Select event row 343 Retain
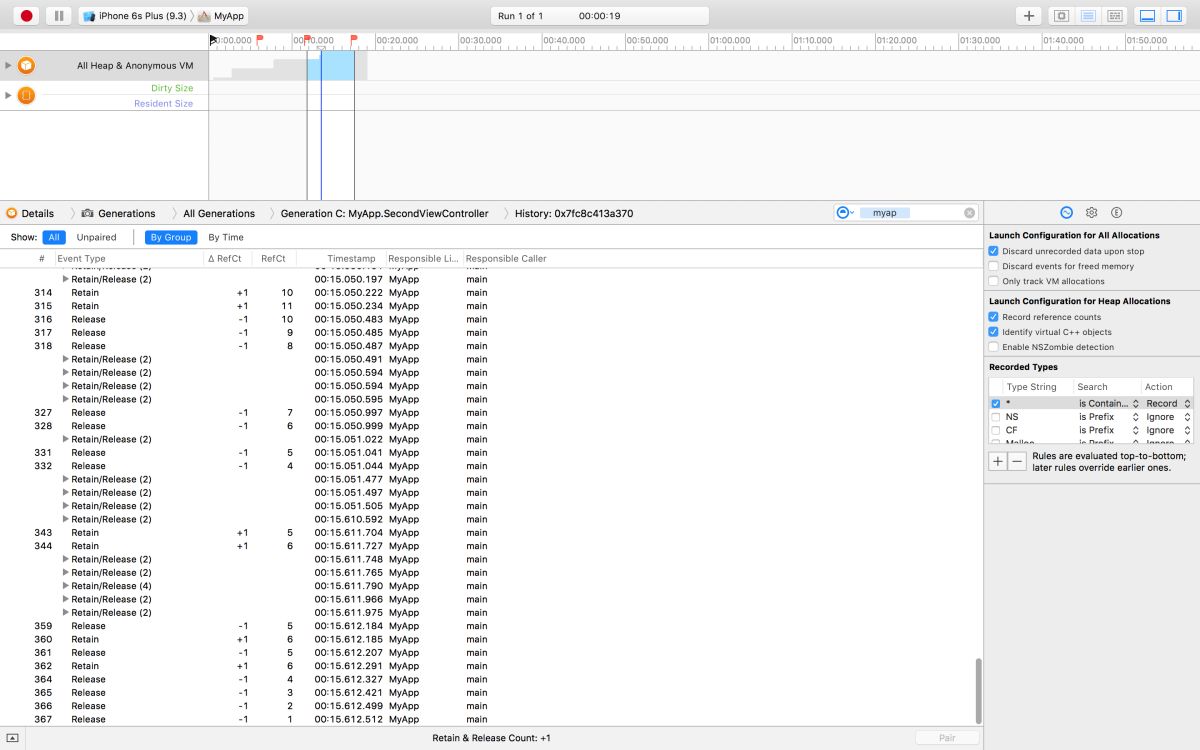The height and width of the screenshot is (750, 1200). (x=490, y=533)
